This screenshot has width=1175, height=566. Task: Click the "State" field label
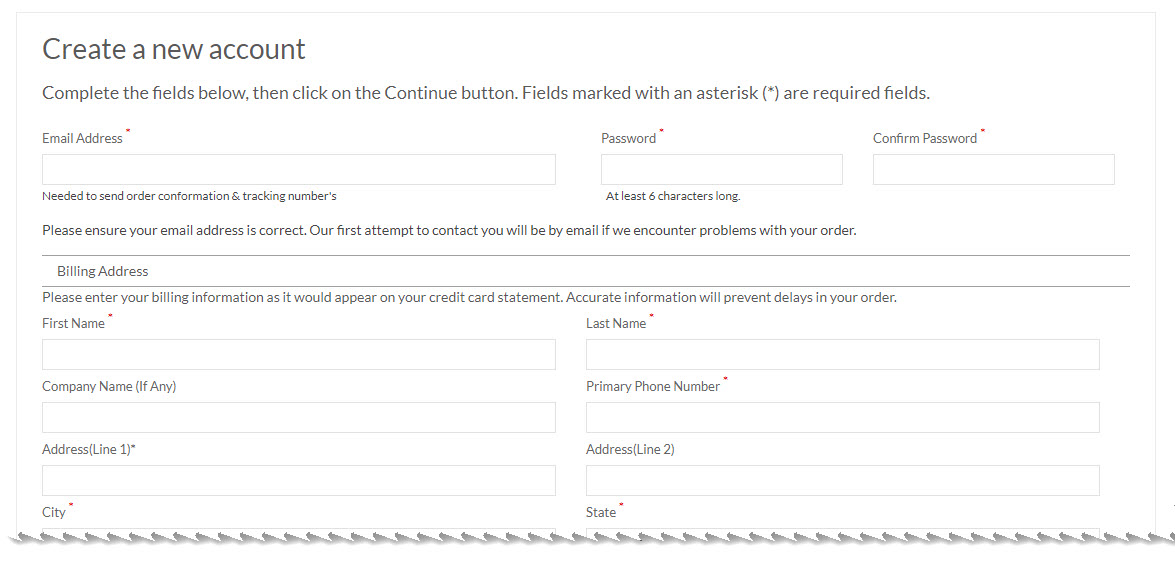point(601,513)
